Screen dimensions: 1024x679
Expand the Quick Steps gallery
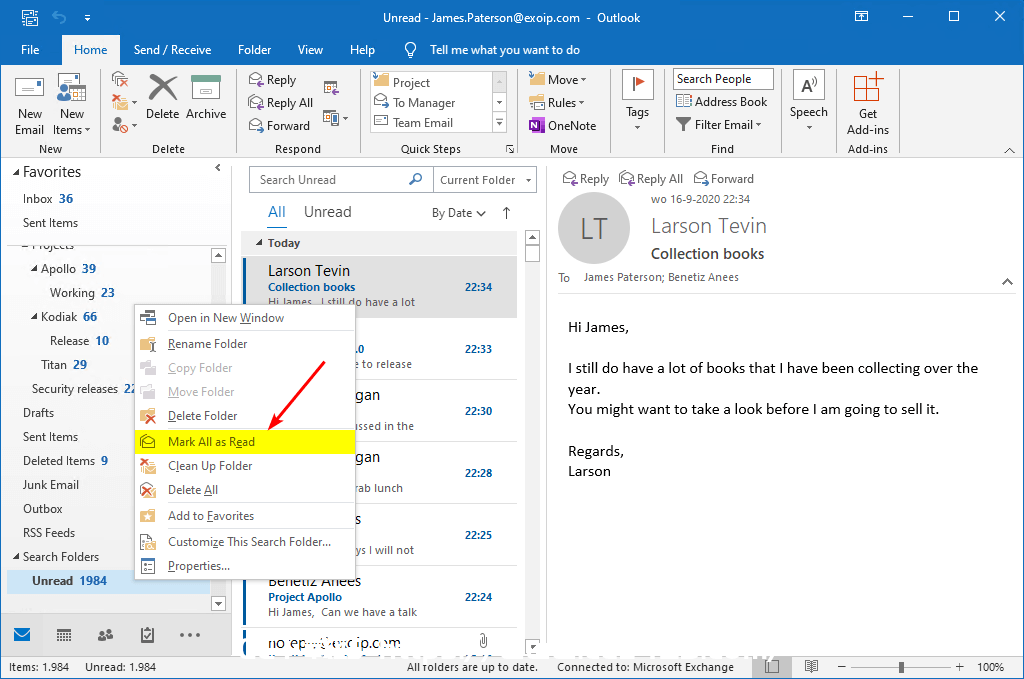500,123
